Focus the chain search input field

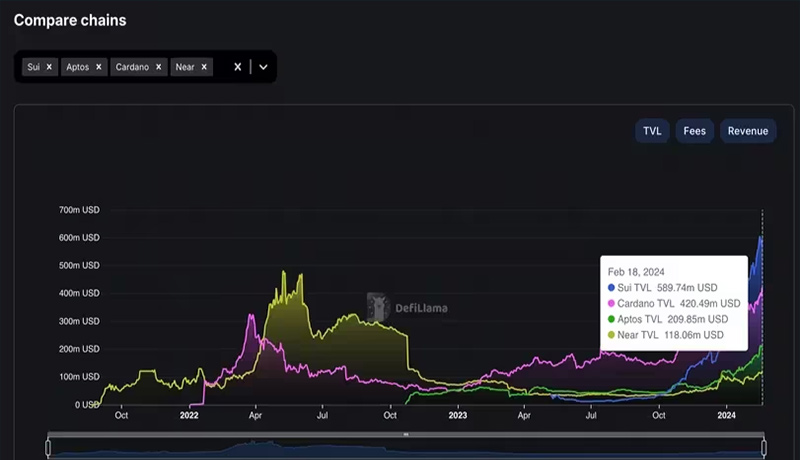tap(222, 67)
